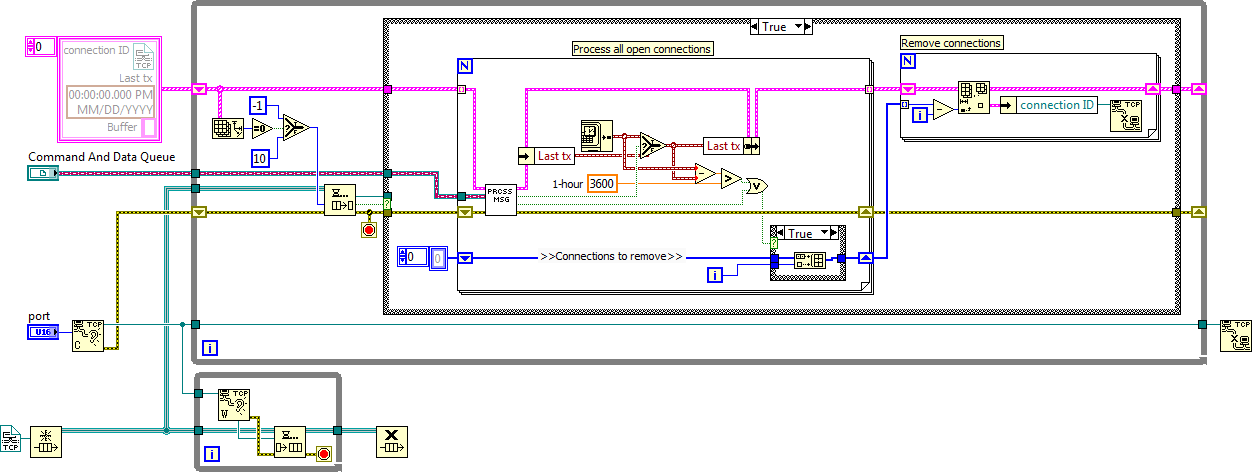
Task: Select the TCP refnum constant at bottom-left
Action: (x=11, y=438)
